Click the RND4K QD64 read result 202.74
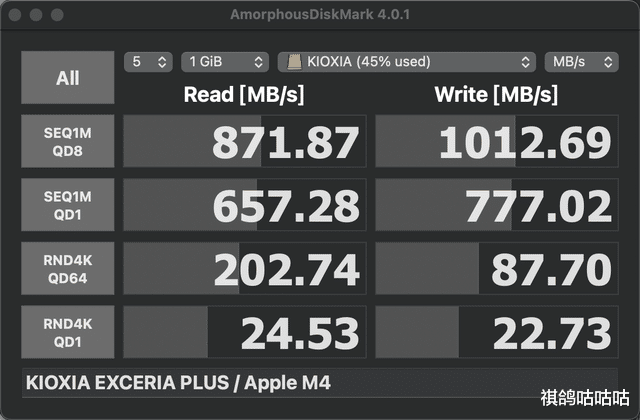This screenshot has width=640, height=420. [245, 269]
